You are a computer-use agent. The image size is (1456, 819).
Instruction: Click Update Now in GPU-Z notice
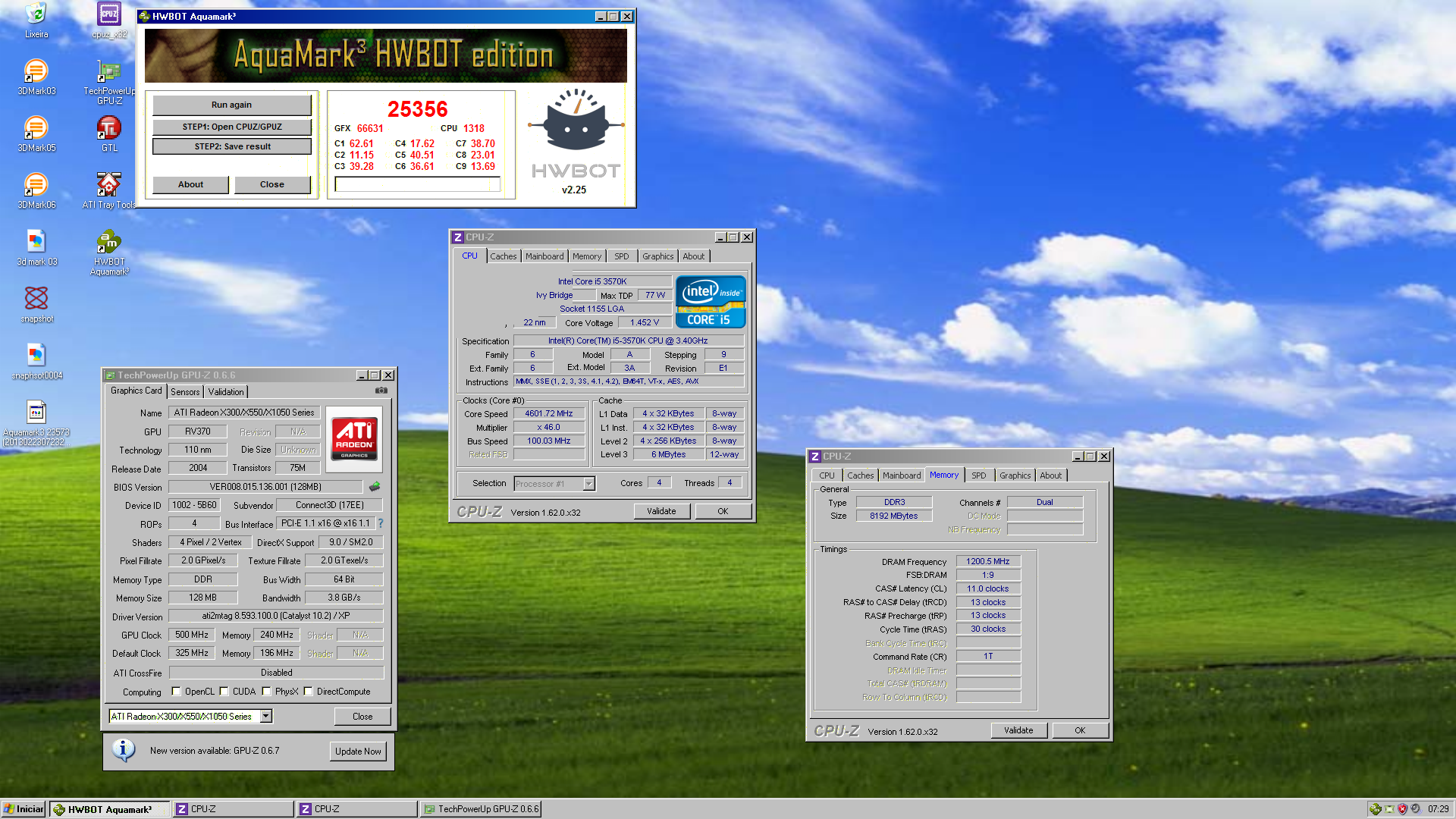pos(358,751)
